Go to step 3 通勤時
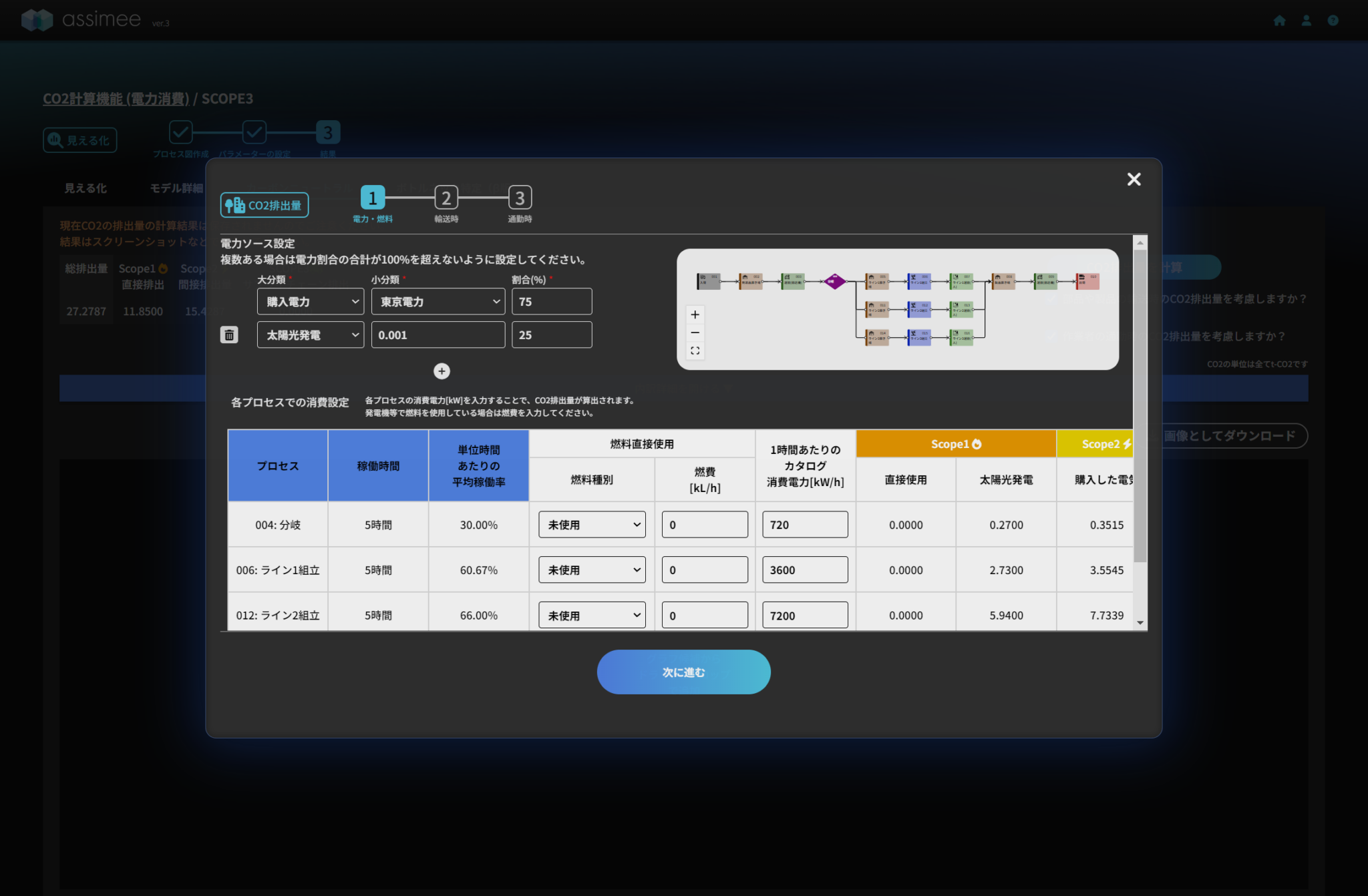 pyautogui.click(x=520, y=198)
